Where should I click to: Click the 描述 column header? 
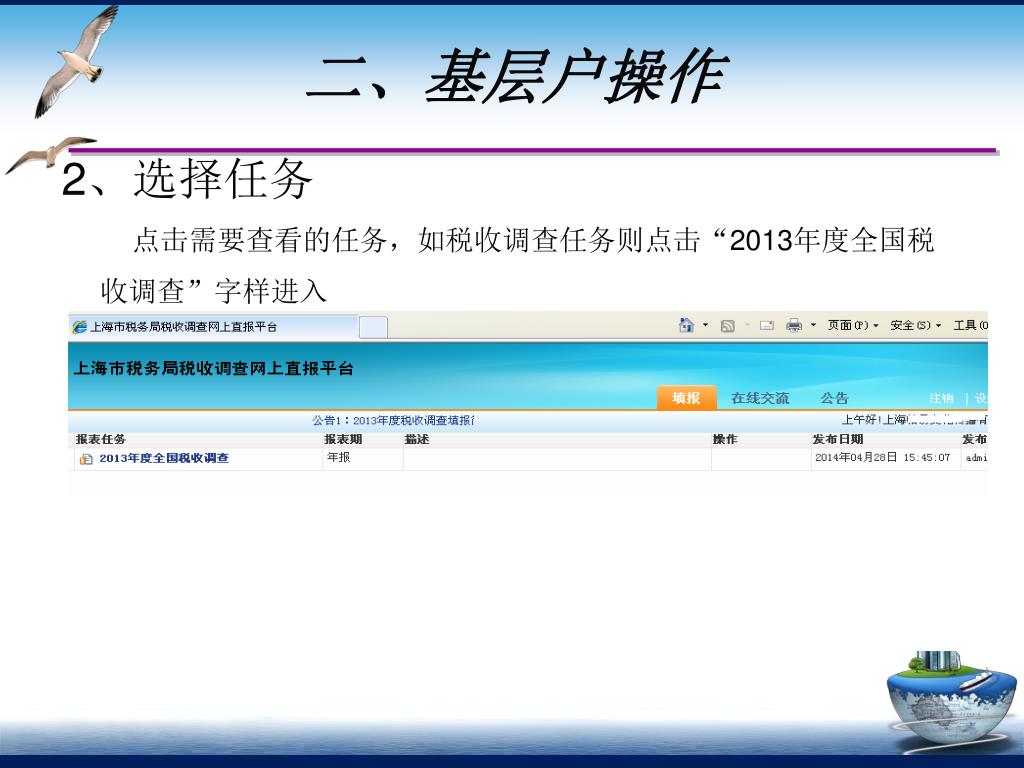[417, 439]
